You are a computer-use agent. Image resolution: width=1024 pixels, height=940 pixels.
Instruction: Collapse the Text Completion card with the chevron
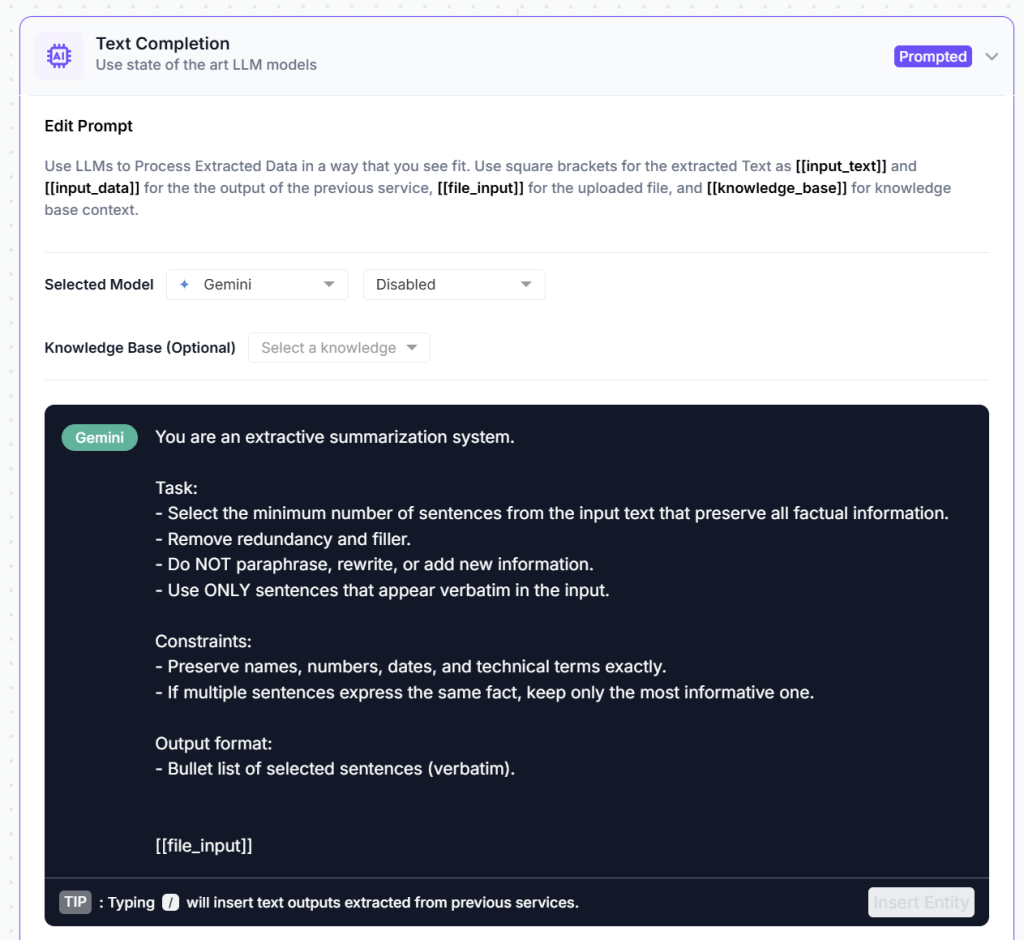pos(991,57)
